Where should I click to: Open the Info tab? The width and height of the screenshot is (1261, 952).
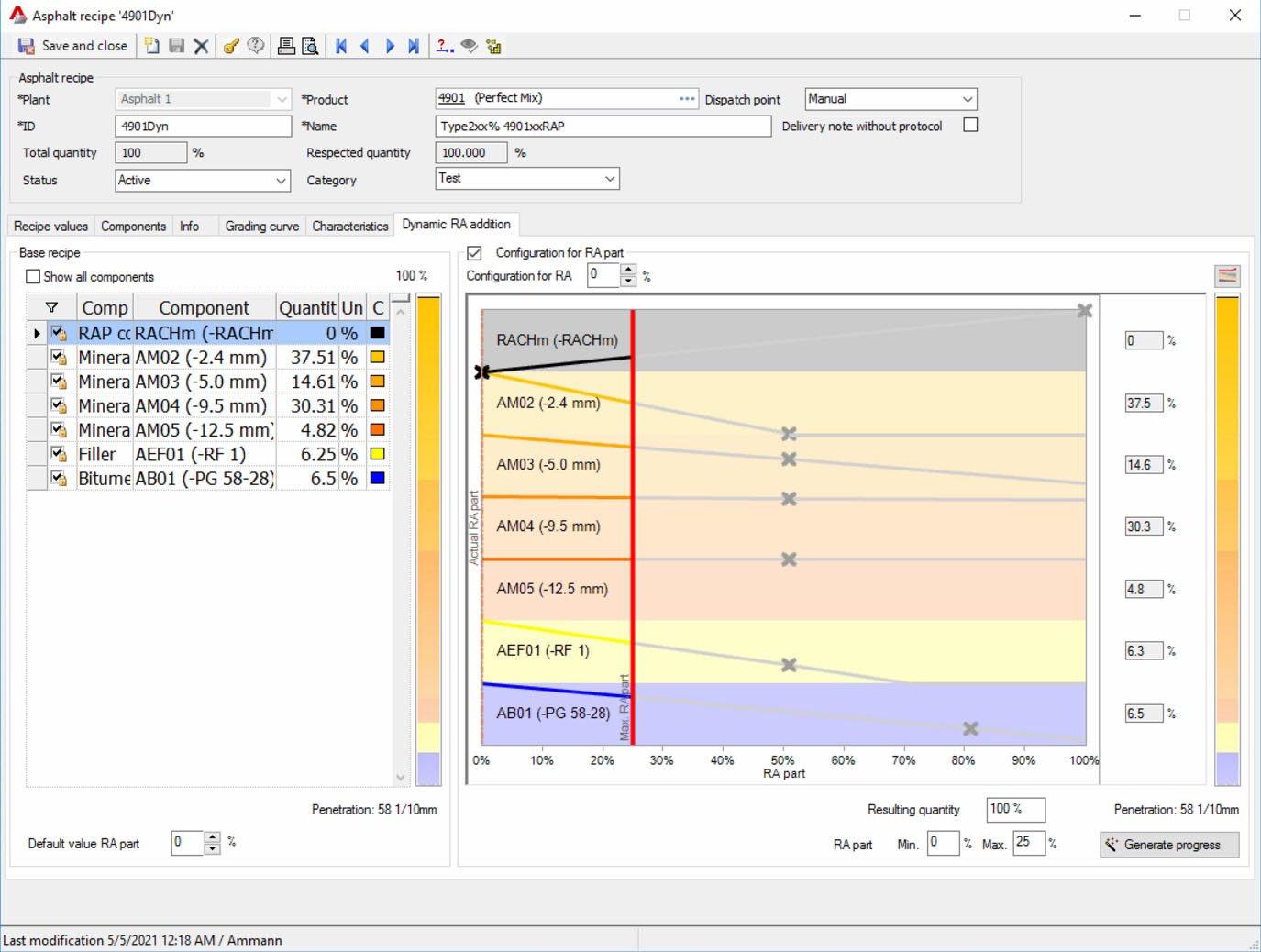click(190, 226)
